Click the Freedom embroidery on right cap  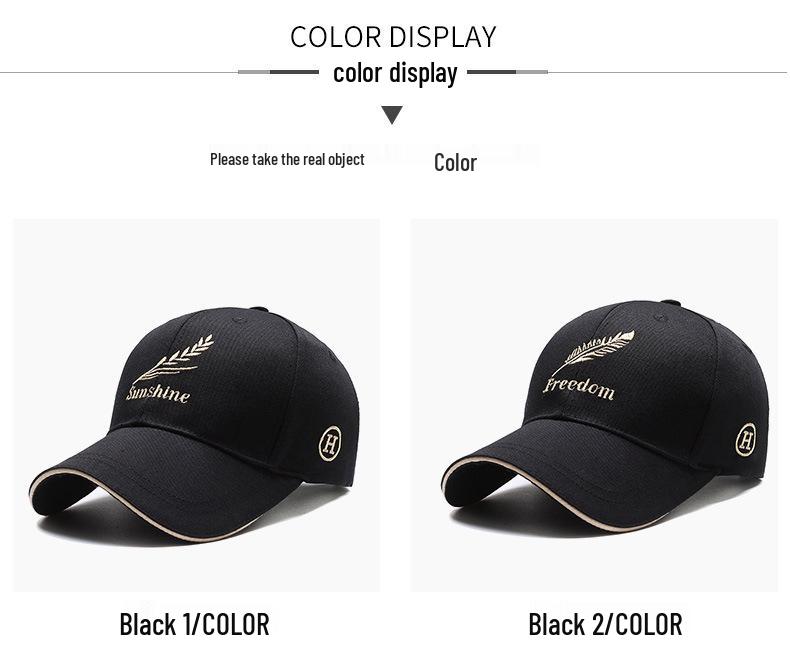click(579, 388)
